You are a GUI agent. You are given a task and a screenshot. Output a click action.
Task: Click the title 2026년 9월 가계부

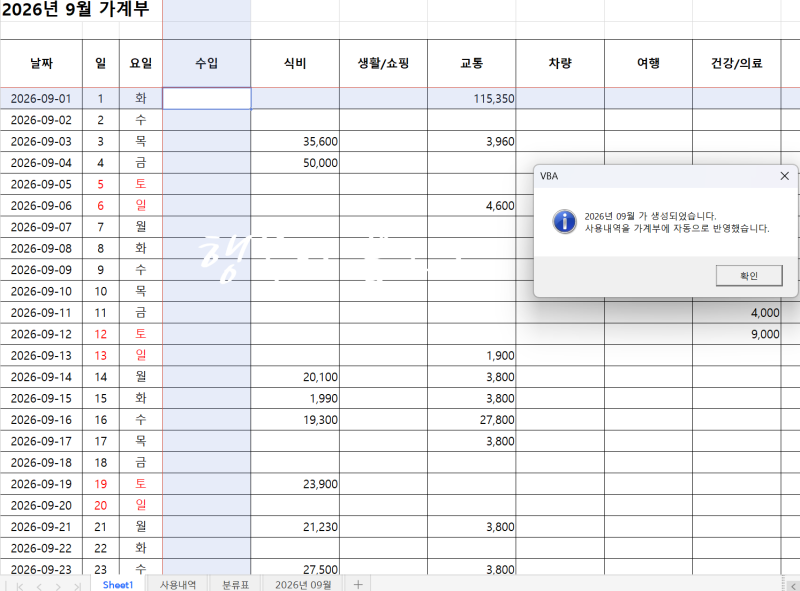[x=76, y=9]
